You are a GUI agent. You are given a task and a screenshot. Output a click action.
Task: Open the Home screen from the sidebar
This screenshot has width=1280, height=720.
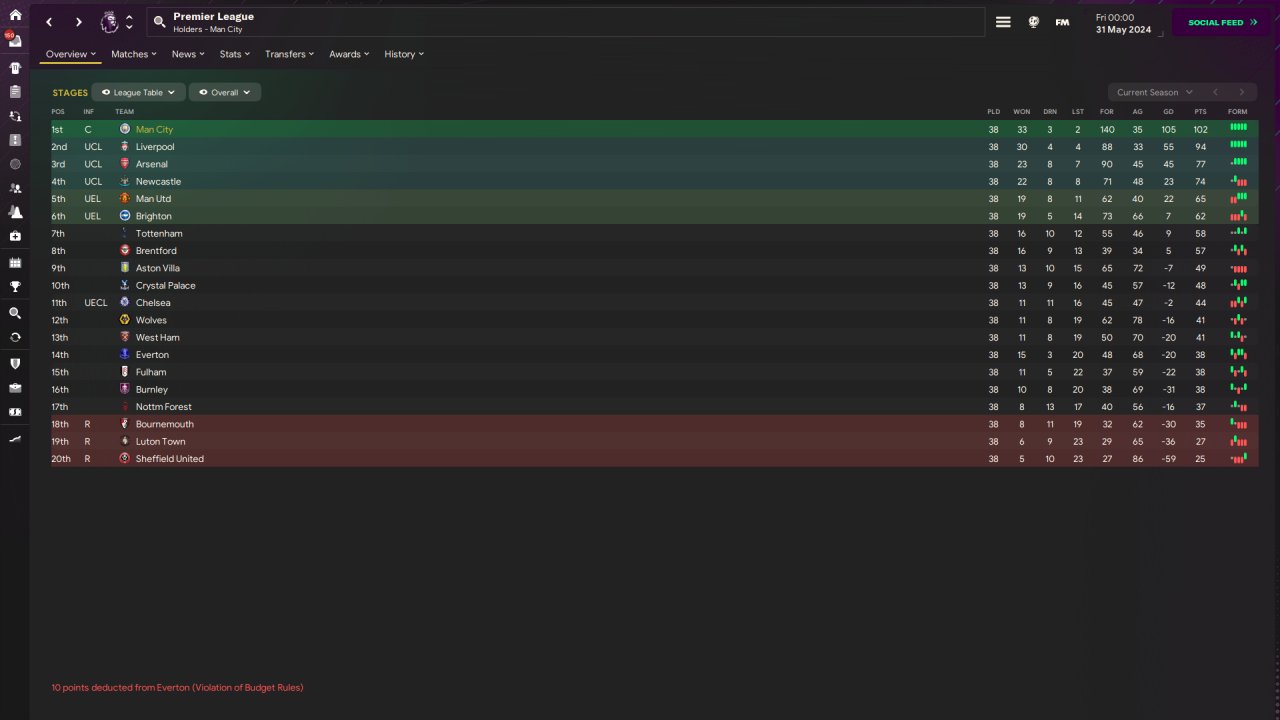pos(15,15)
